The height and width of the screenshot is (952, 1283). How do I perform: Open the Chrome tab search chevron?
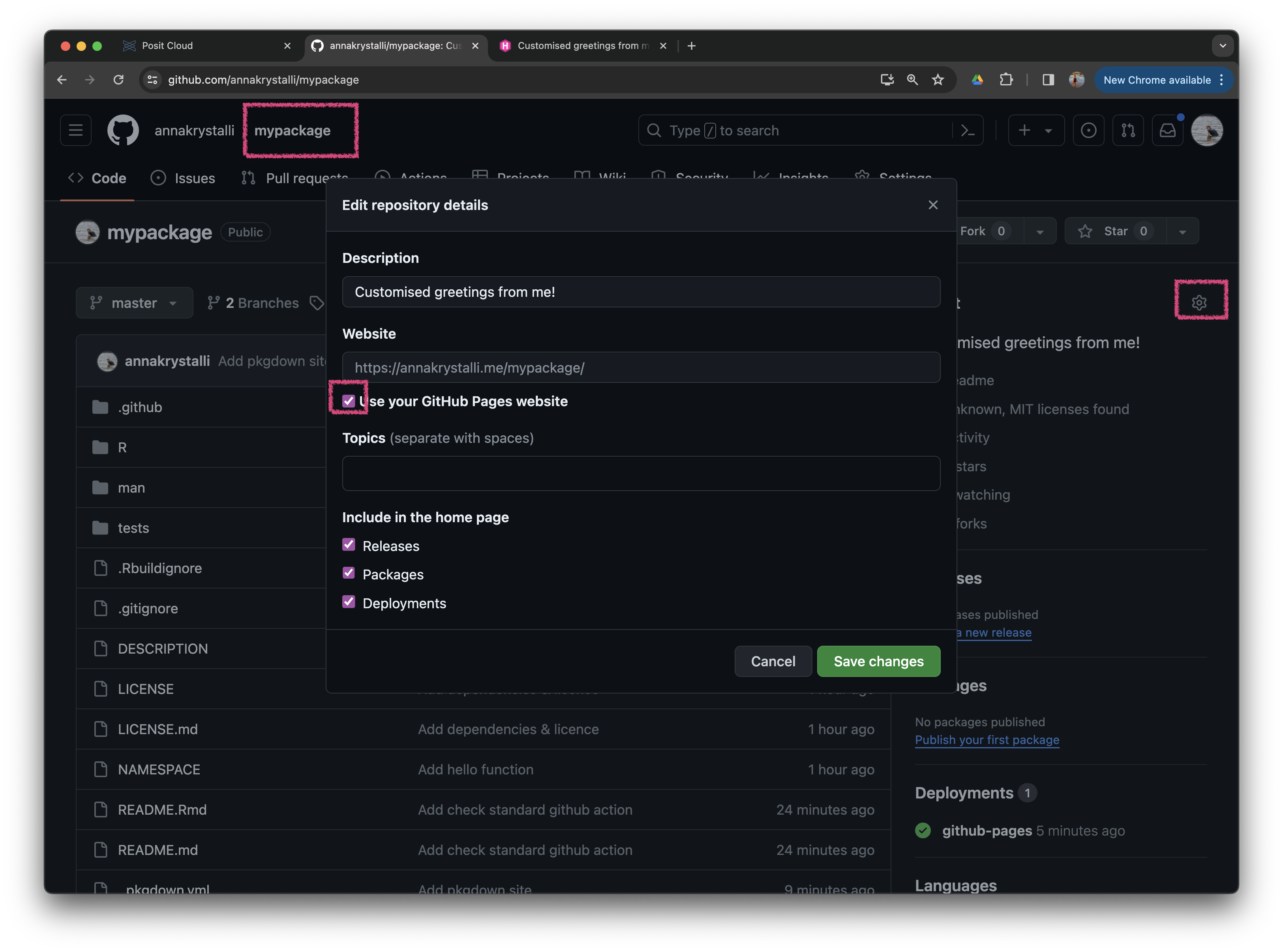[x=1222, y=45]
